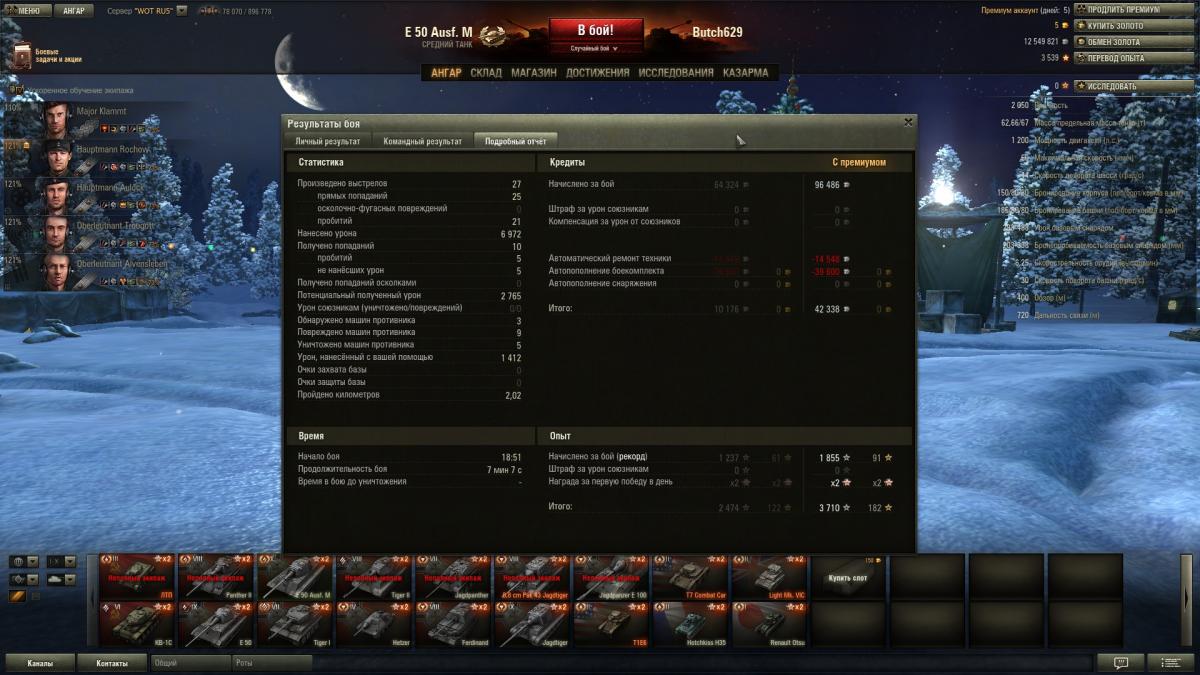Screen dimensions: 1200x675
Task: Open Боевые задачи и акции icon
Action: 21,56
